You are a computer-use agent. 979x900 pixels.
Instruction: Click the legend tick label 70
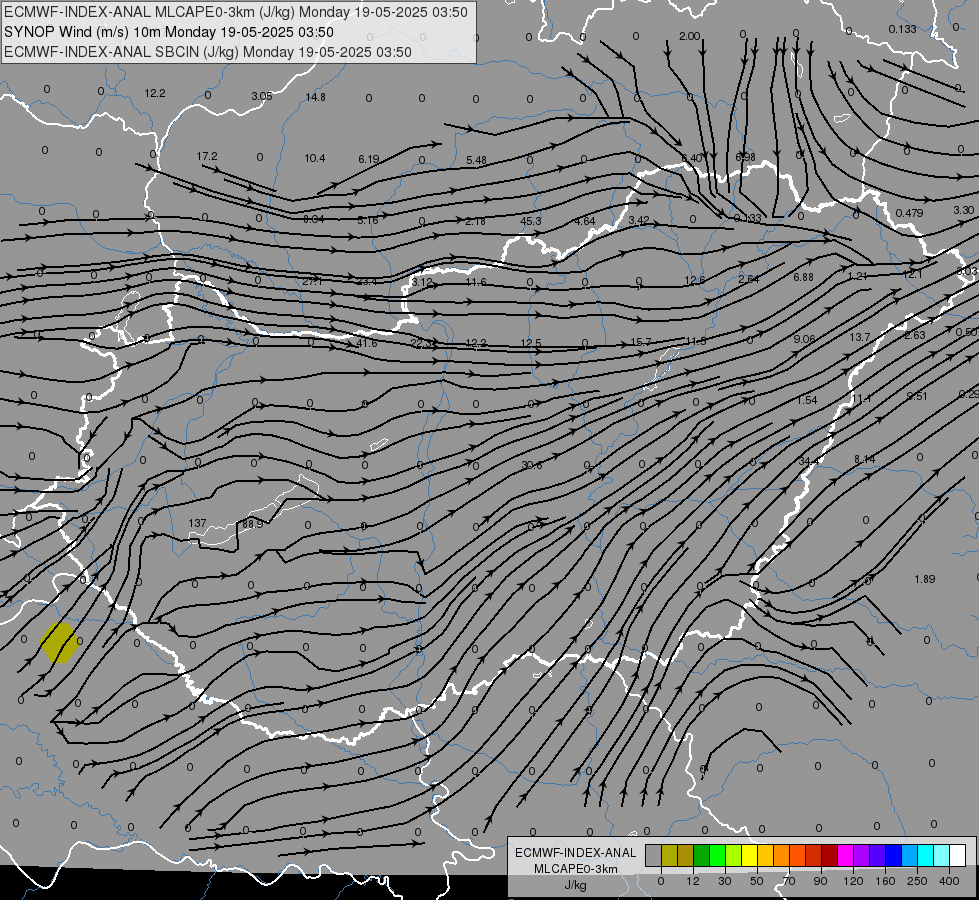[789, 881]
